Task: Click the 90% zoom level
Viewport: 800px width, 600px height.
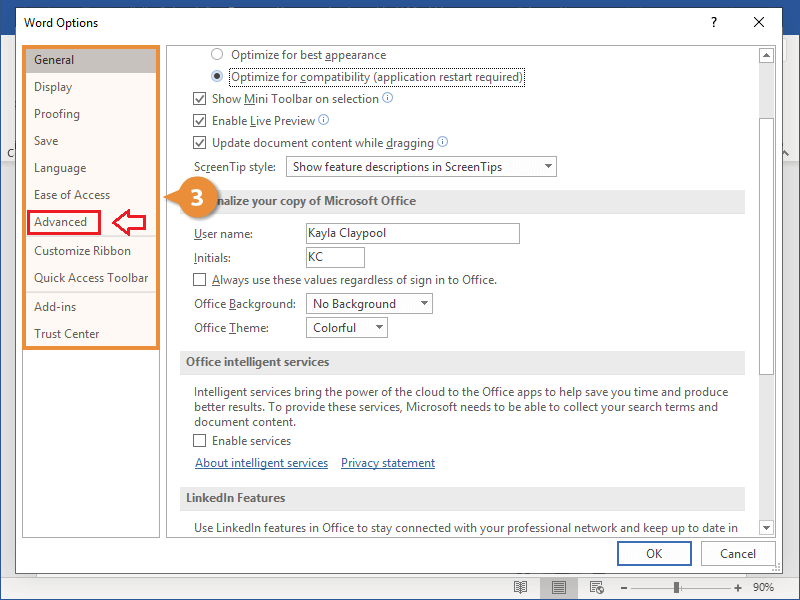Action: pyautogui.click(x=763, y=587)
